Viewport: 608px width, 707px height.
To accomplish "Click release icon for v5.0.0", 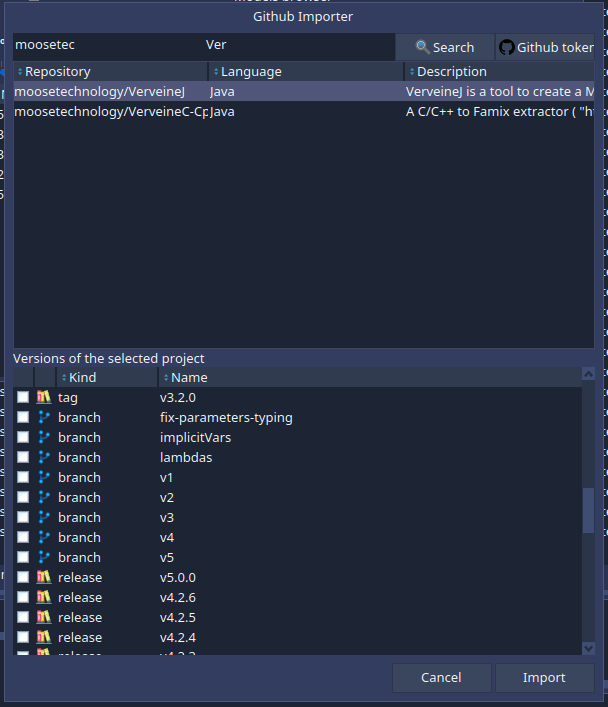I will (x=44, y=577).
